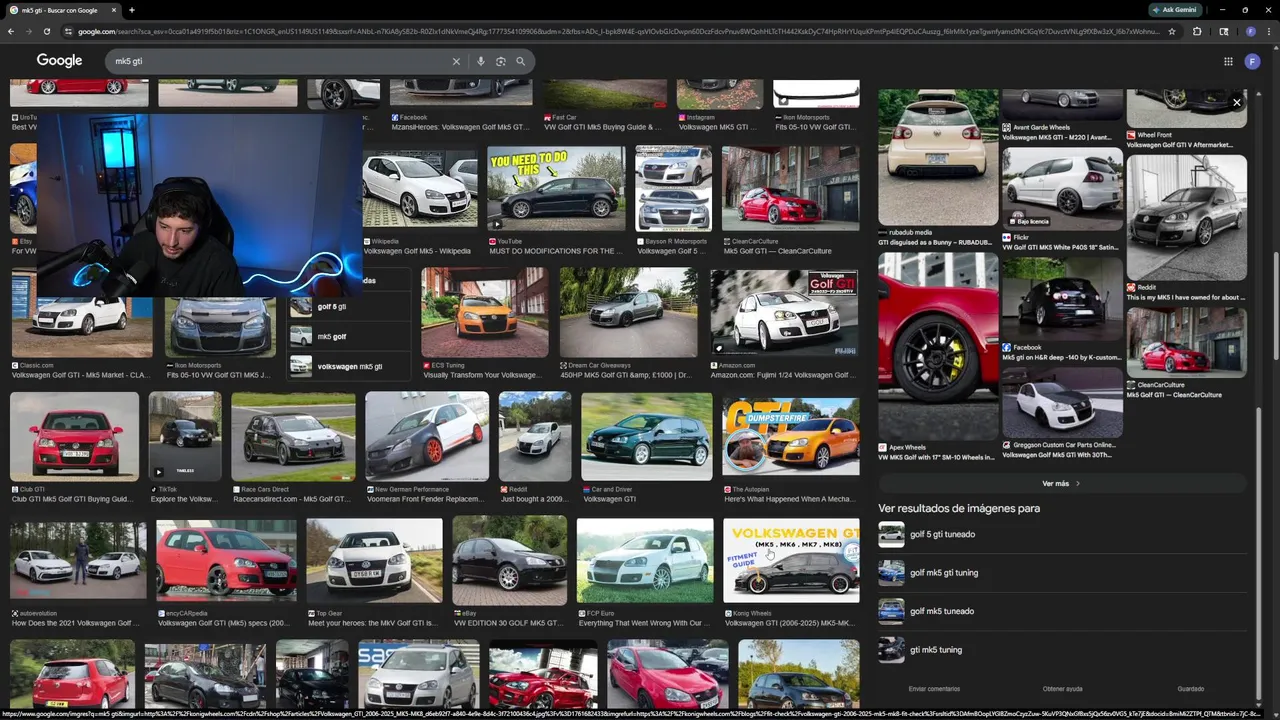Screen dimensions: 1280x720
Task: Click the Google logo
Action: click(59, 61)
